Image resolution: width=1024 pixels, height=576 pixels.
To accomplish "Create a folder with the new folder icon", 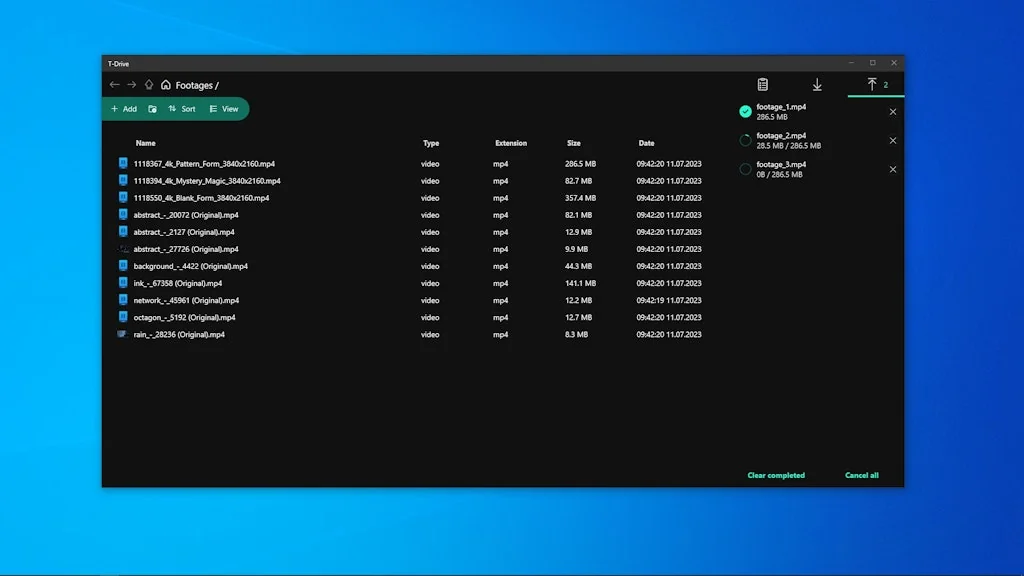I will pos(152,108).
